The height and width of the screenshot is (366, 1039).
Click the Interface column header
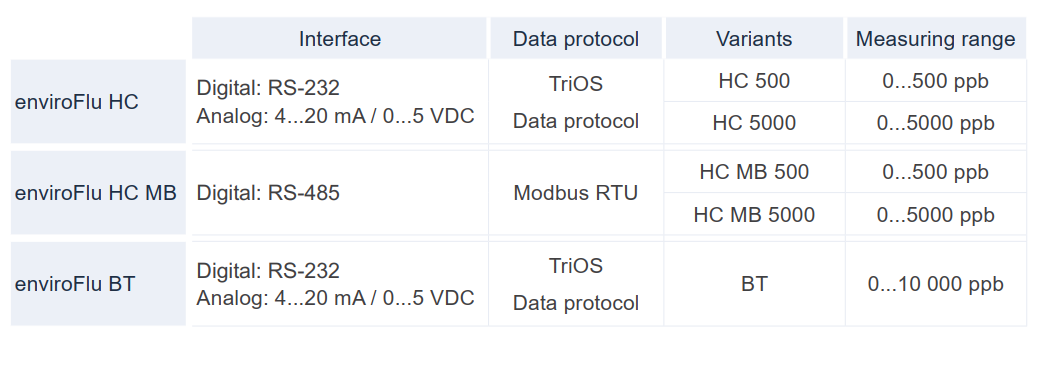pyautogui.click(x=339, y=38)
